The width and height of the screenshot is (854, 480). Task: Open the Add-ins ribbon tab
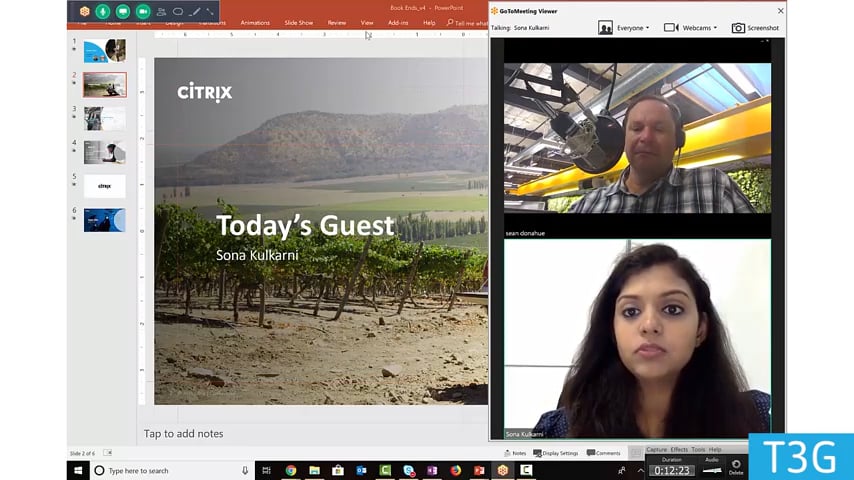pyautogui.click(x=398, y=23)
